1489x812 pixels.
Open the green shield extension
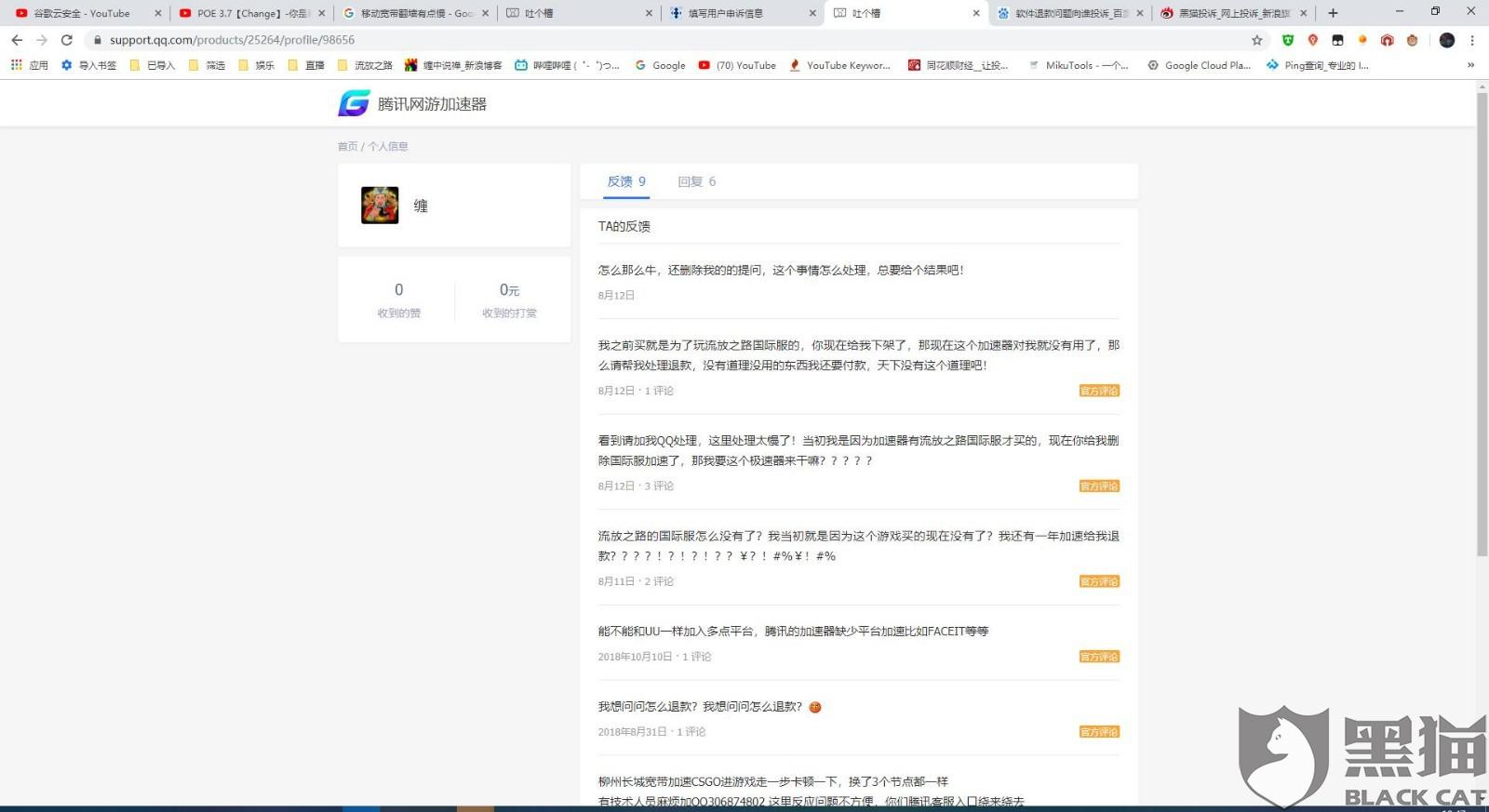(1288, 40)
